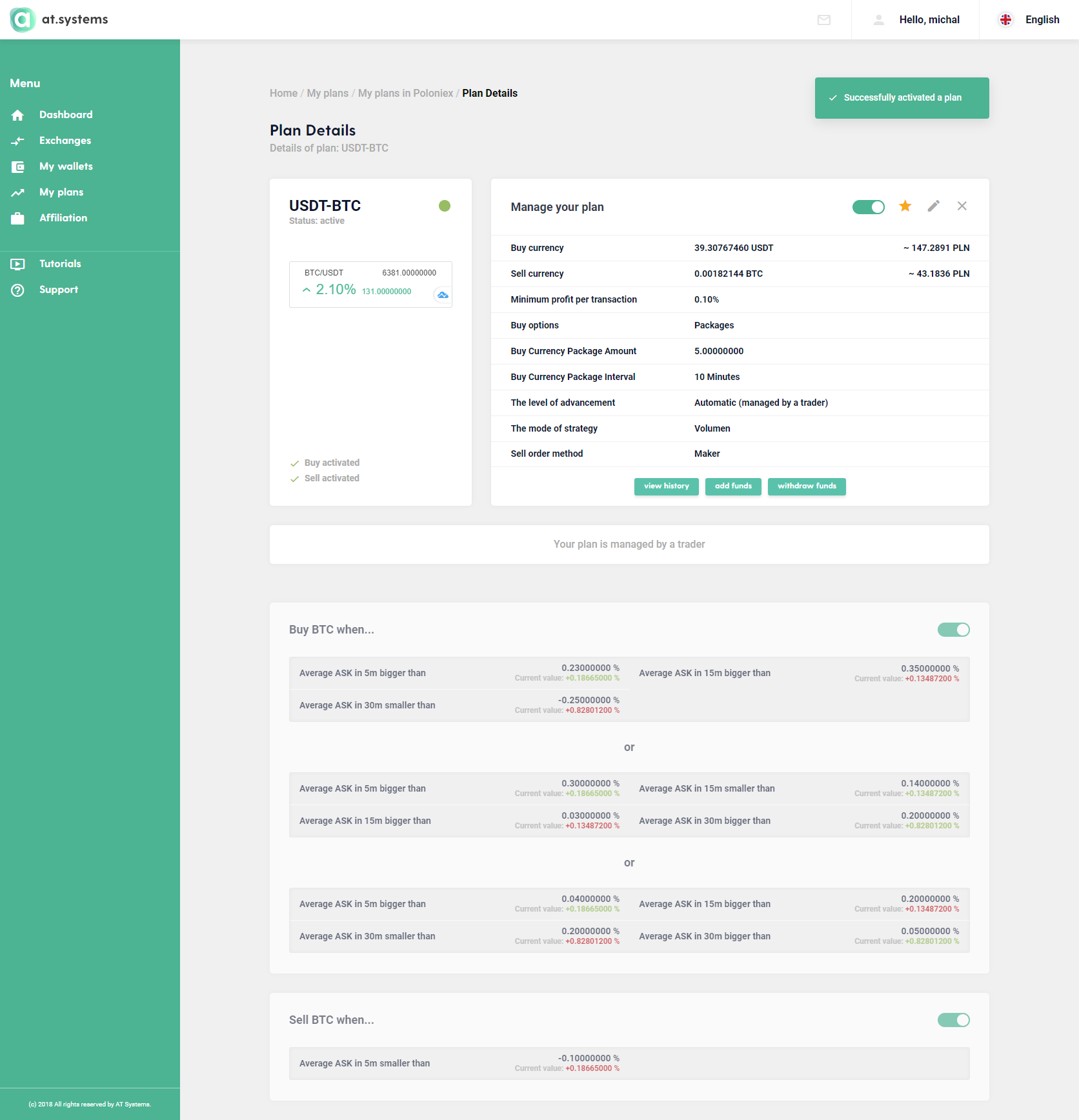The height and width of the screenshot is (1120, 1079).
Task: Open the Dashboard menu item
Action: coord(66,115)
